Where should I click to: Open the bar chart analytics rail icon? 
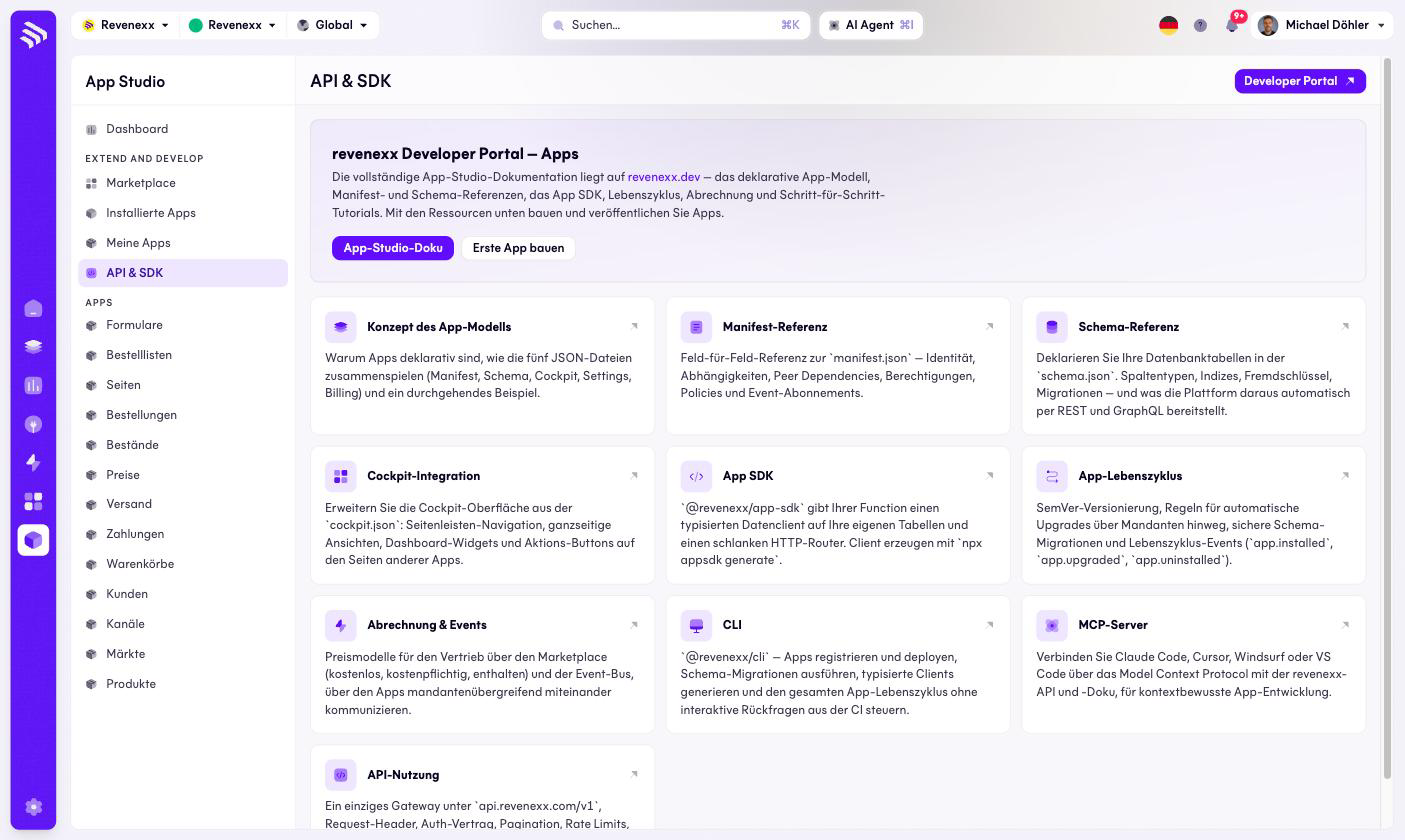[33, 385]
